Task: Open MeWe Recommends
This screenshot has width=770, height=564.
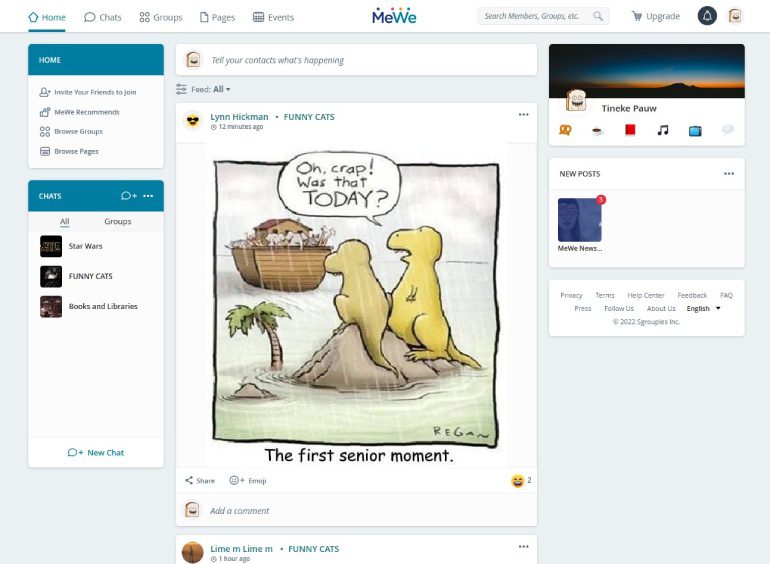Action: (80, 112)
